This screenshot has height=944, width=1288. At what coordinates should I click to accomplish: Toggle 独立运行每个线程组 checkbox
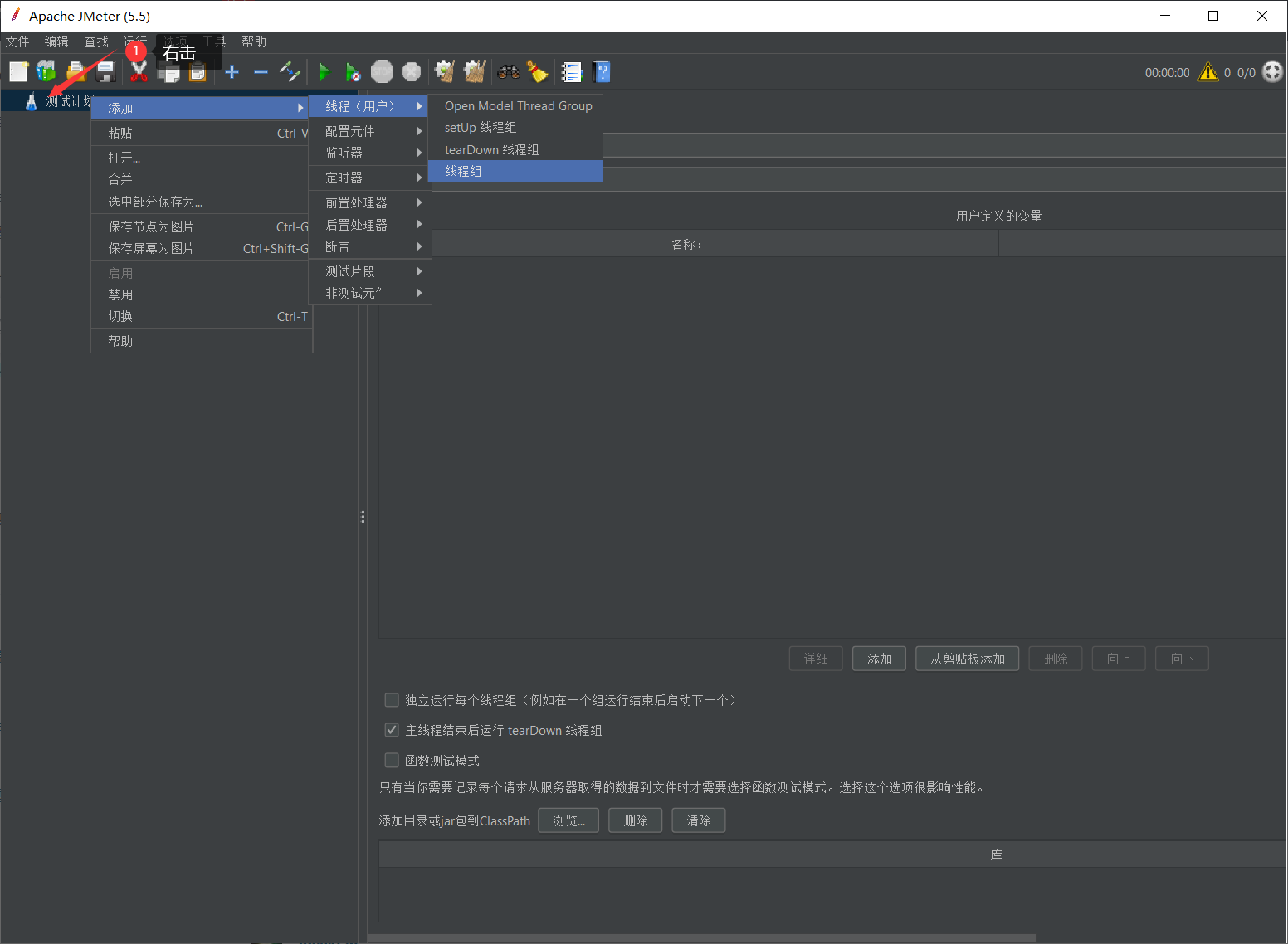(392, 700)
